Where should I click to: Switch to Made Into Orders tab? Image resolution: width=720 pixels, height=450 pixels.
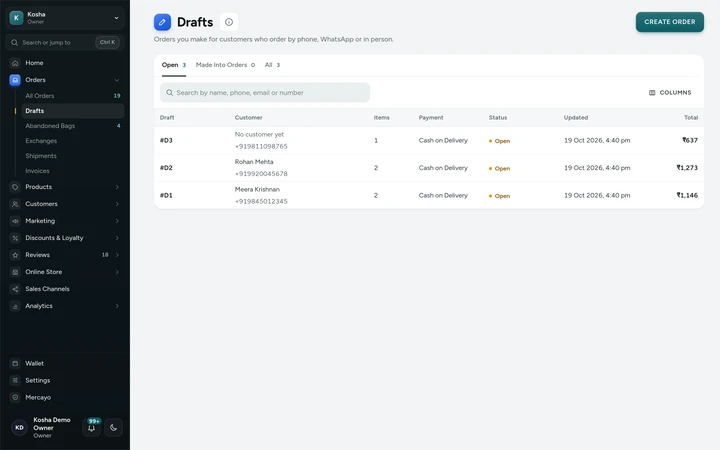(x=225, y=65)
